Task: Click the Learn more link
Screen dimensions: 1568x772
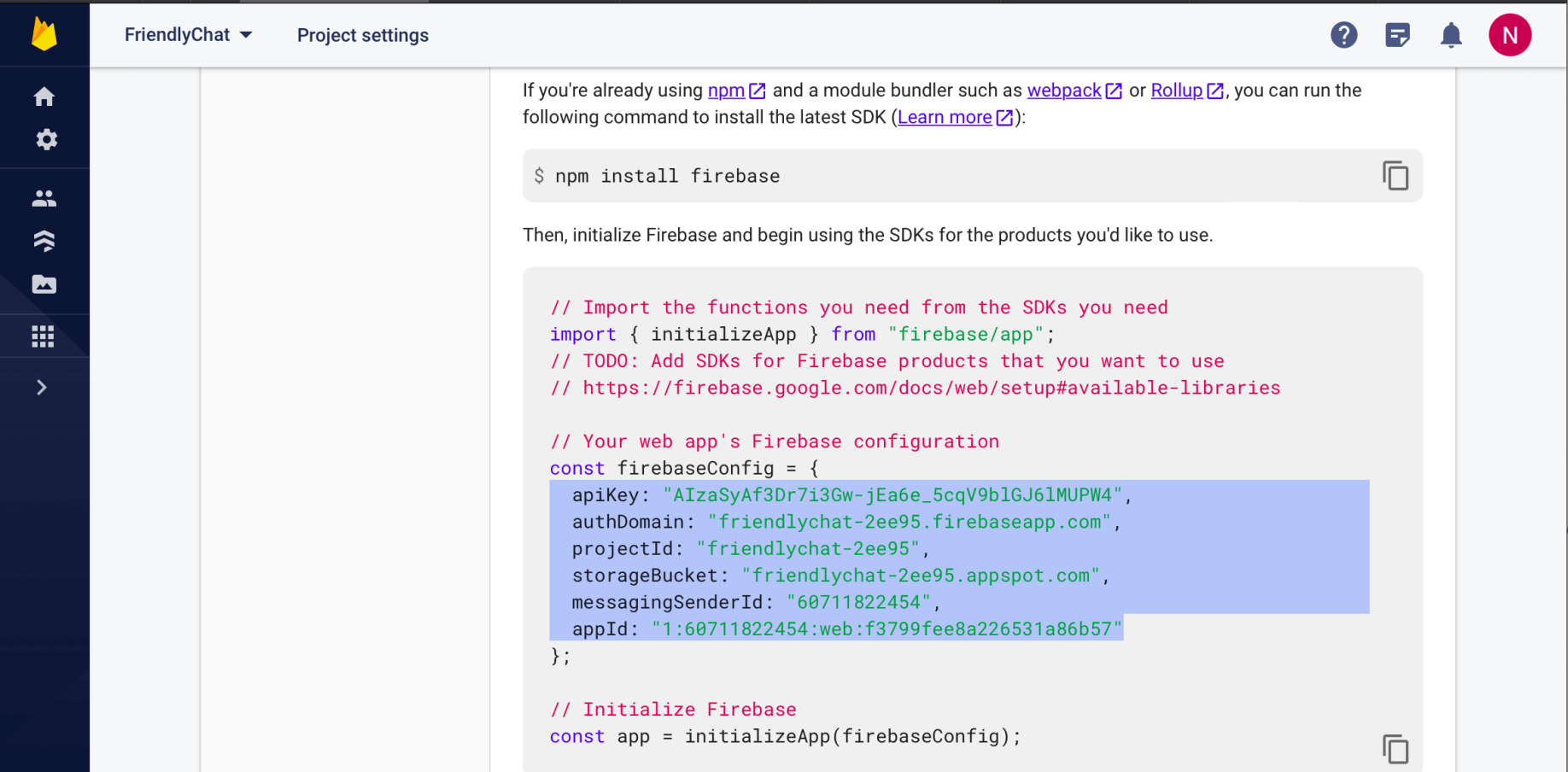Action: click(945, 118)
